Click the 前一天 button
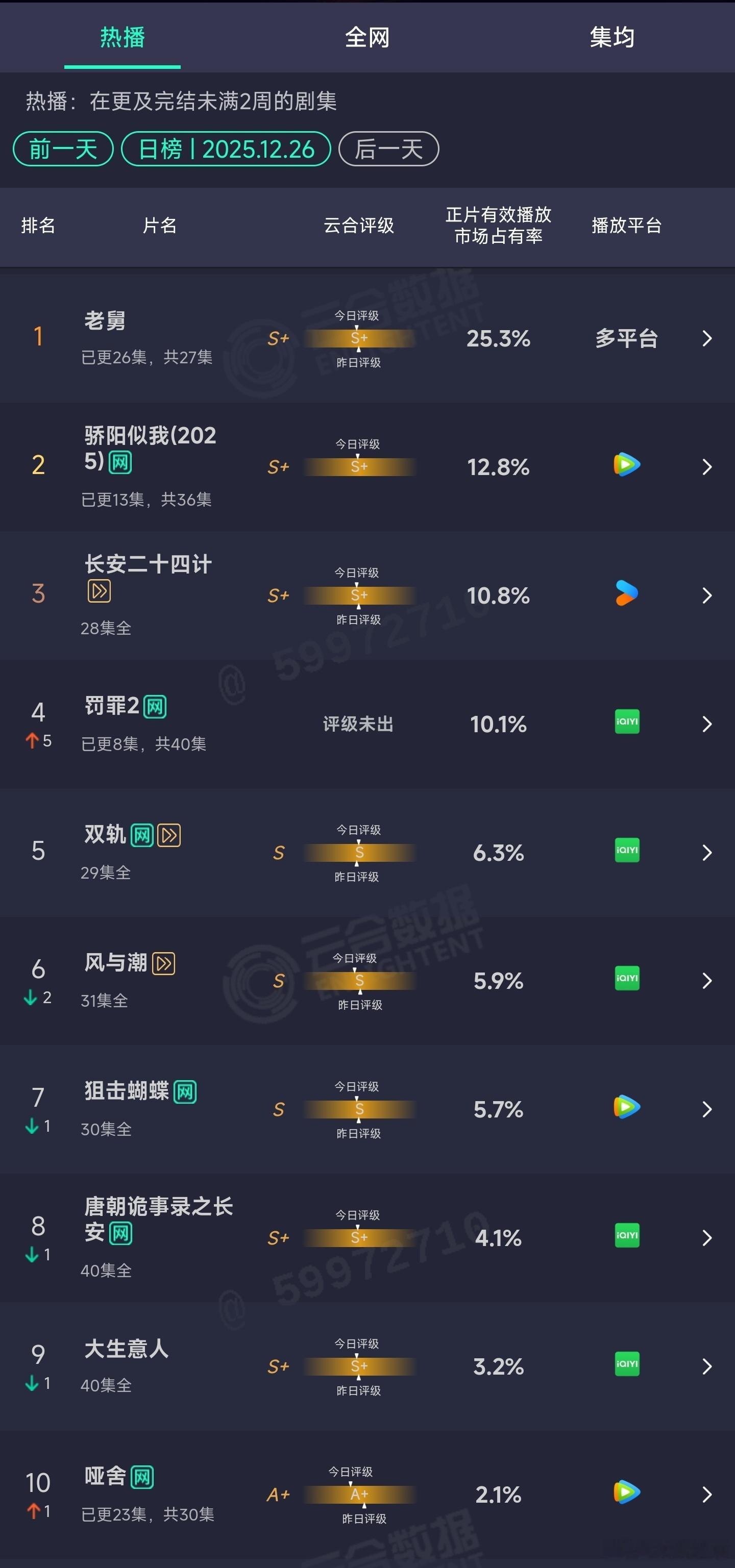The width and height of the screenshot is (735, 1568). click(62, 148)
